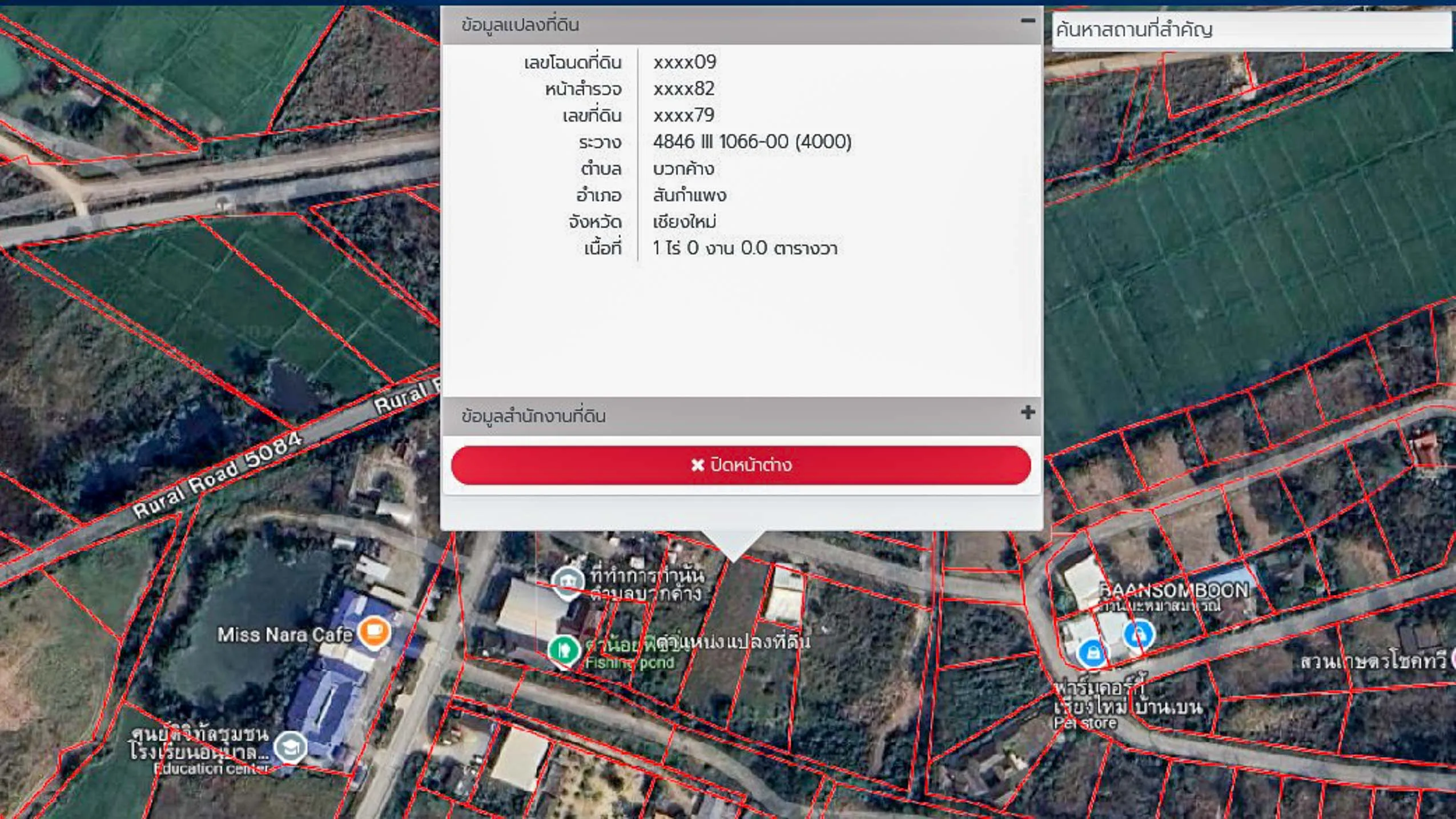Click the ข้อมูลสำนักงานที่ดิน section header title
This screenshot has width=1456, height=819.
pyautogui.click(x=533, y=416)
